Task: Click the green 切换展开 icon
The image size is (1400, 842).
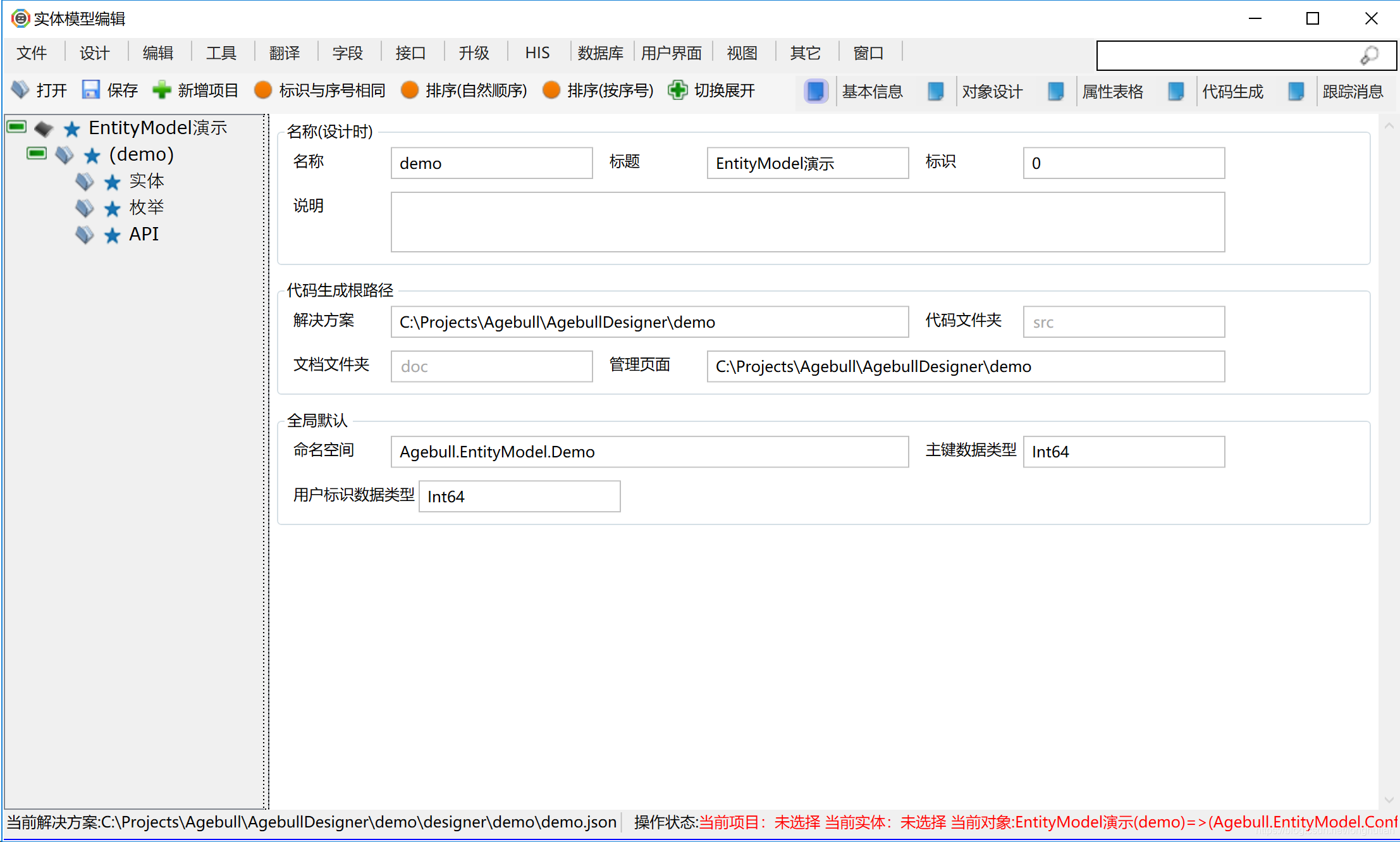Action: click(x=678, y=90)
